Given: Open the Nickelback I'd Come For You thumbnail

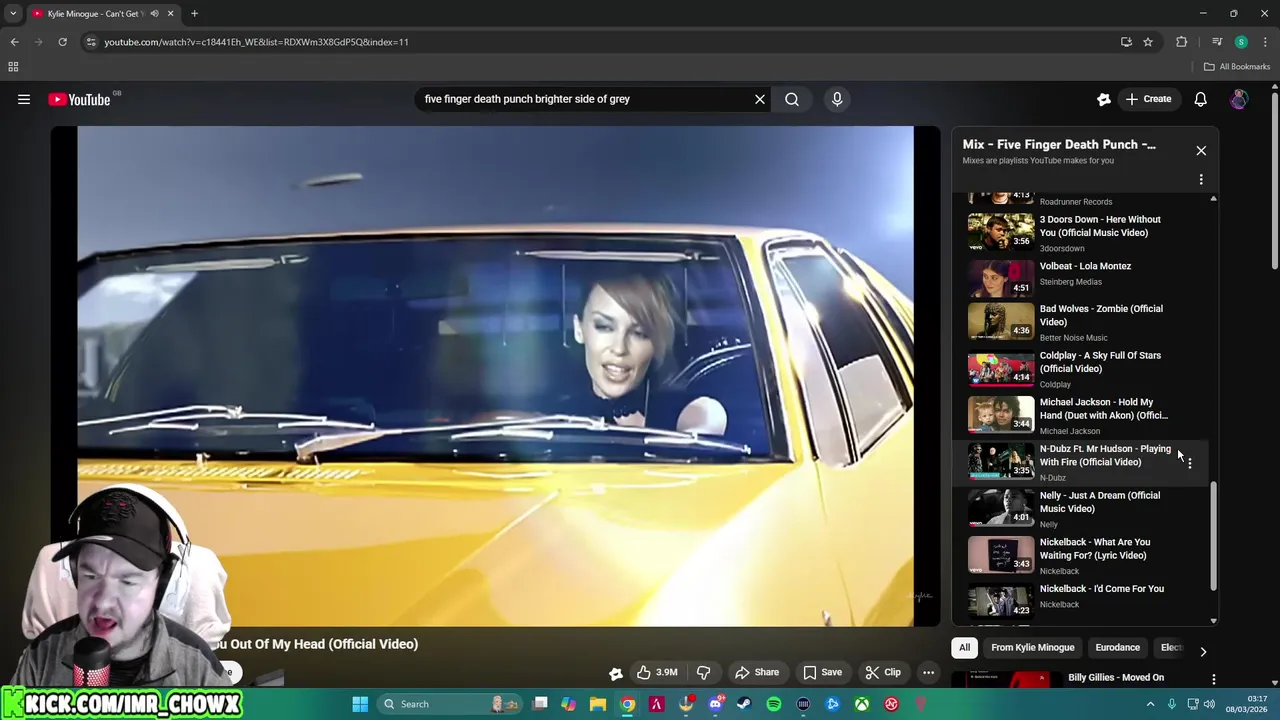Looking at the screenshot, I should pyautogui.click(x=1001, y=600).
